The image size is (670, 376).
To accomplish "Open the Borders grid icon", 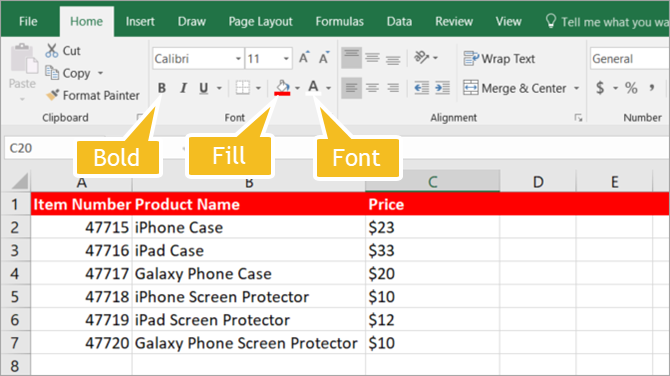I will coord(243,88).
